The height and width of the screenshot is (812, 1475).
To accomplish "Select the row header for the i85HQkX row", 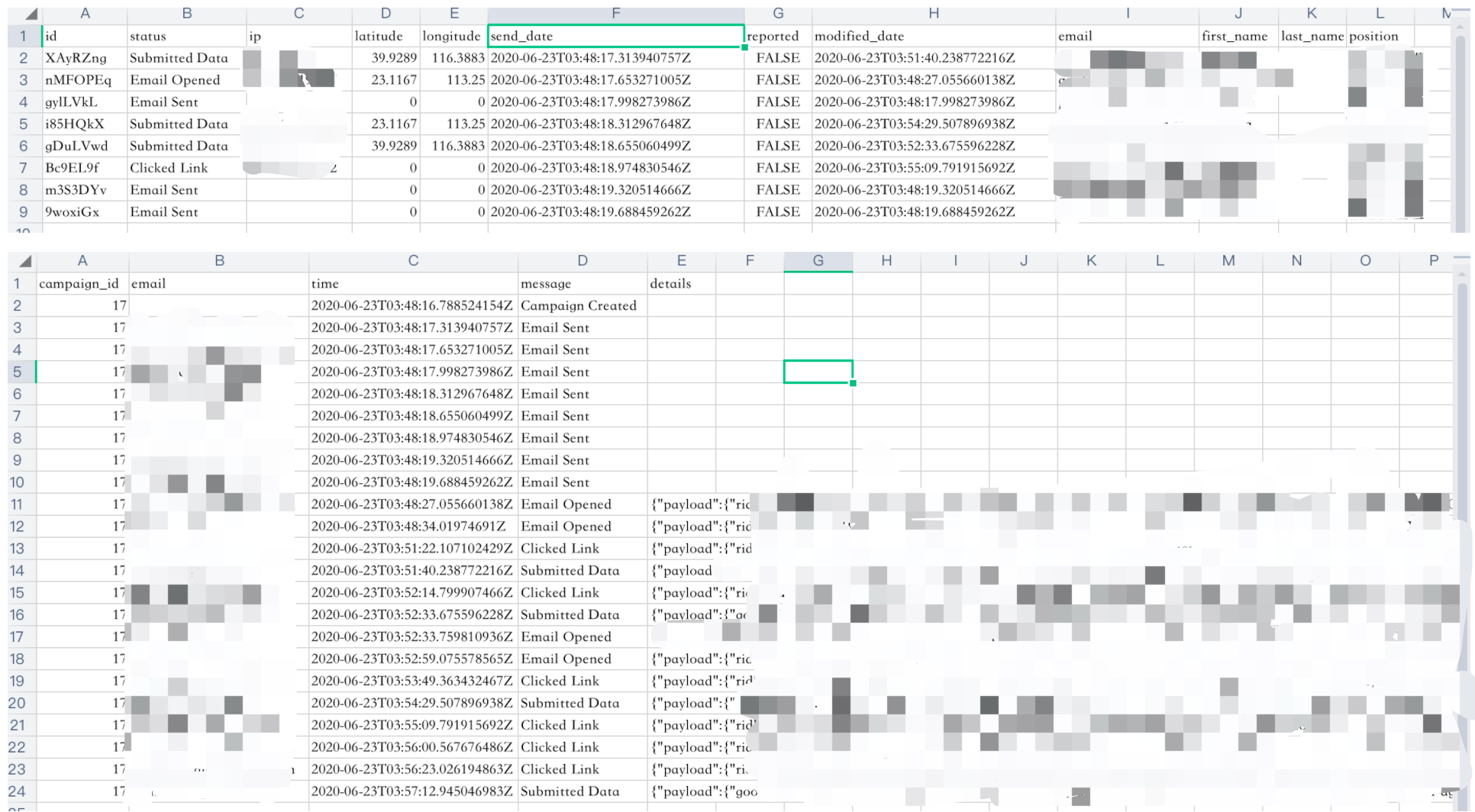I will [x=23, y=124].
